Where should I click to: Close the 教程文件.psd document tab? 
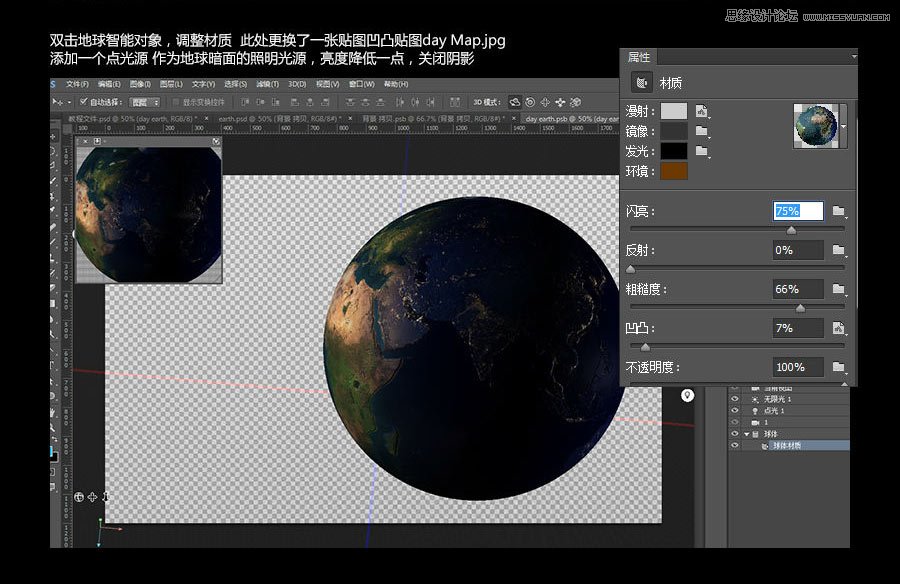(x=206, y=119)
